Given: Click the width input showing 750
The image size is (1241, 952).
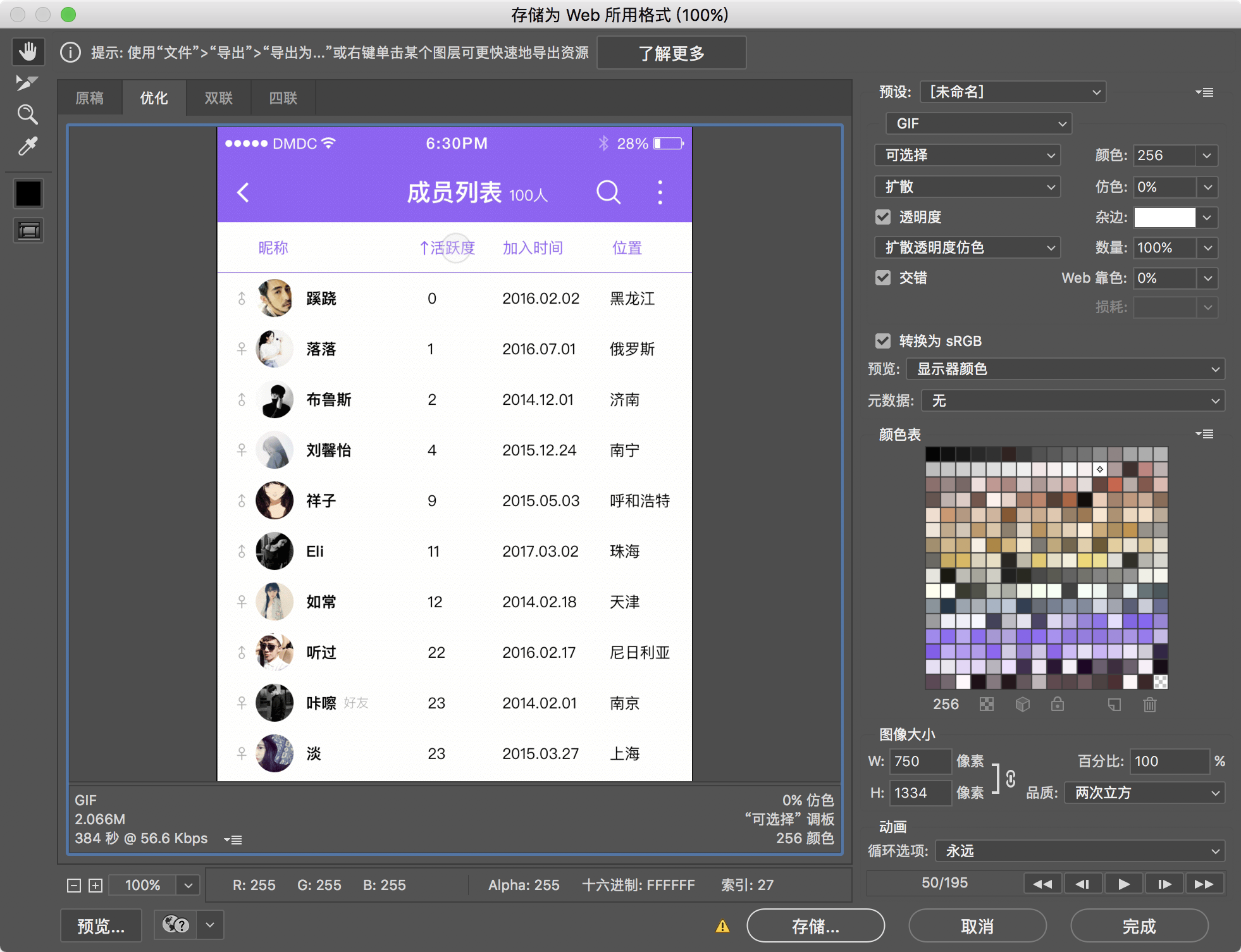Looking at the screenshot, I should pyautogui.click(x=920, y=761).
